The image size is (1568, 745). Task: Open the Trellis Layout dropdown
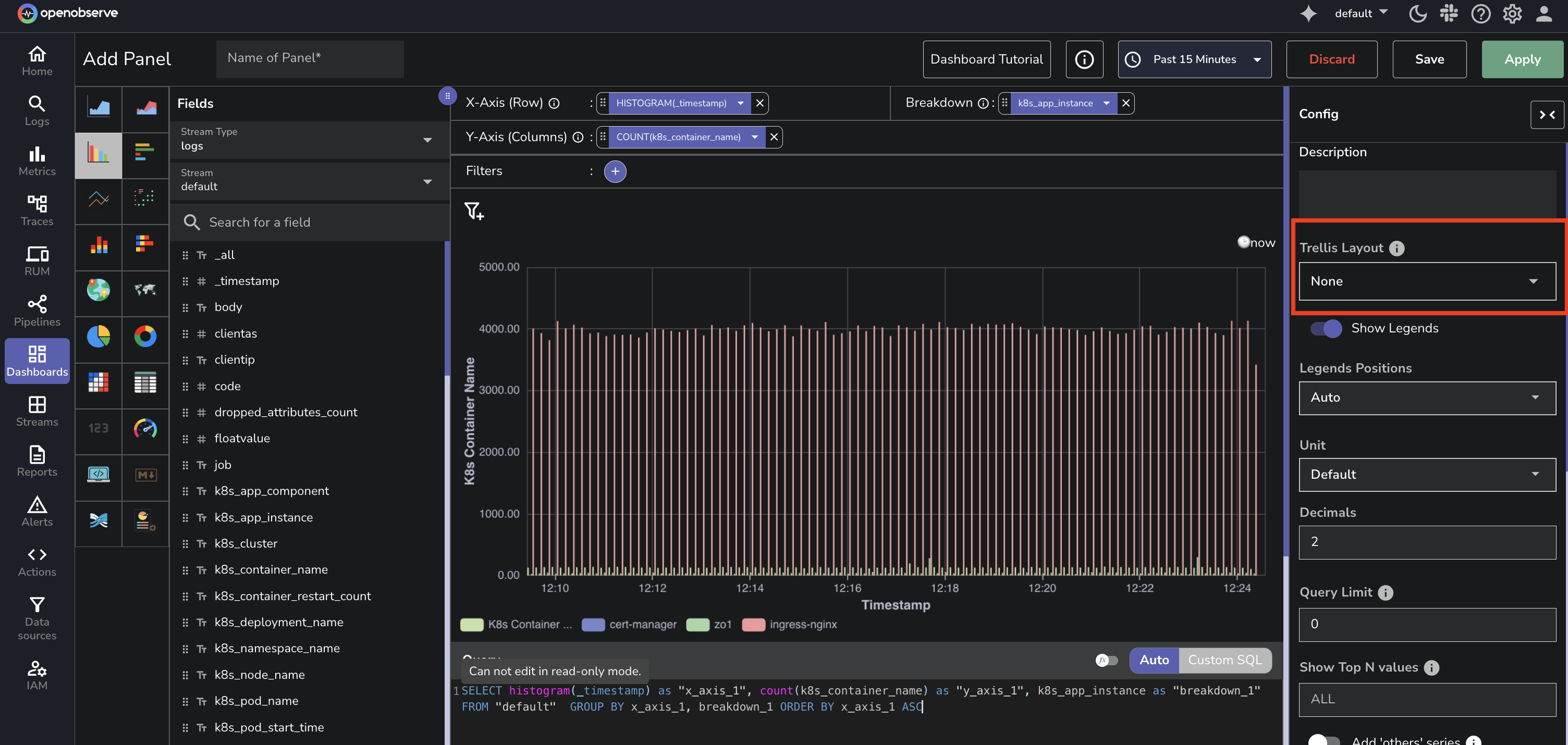tap(1427, 281)
